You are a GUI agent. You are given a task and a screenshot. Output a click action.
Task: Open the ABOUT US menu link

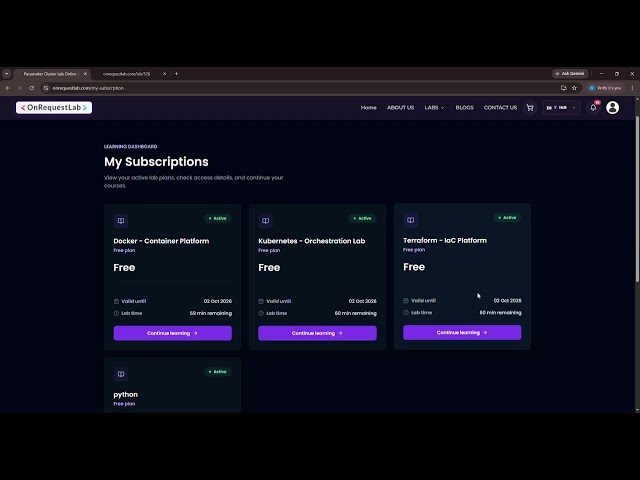point(400,107)
